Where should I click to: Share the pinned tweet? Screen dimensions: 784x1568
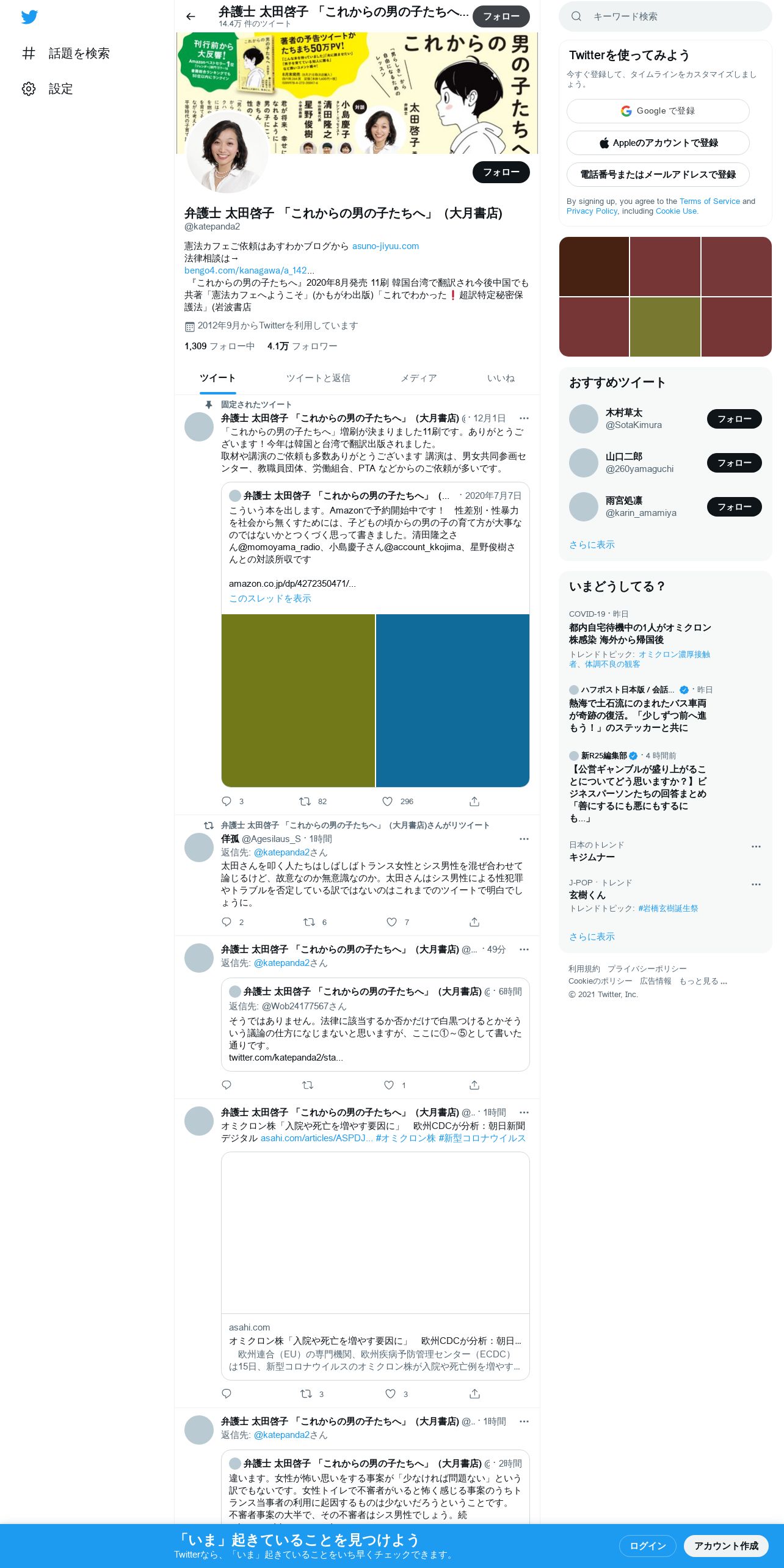(x=474, y=801)
